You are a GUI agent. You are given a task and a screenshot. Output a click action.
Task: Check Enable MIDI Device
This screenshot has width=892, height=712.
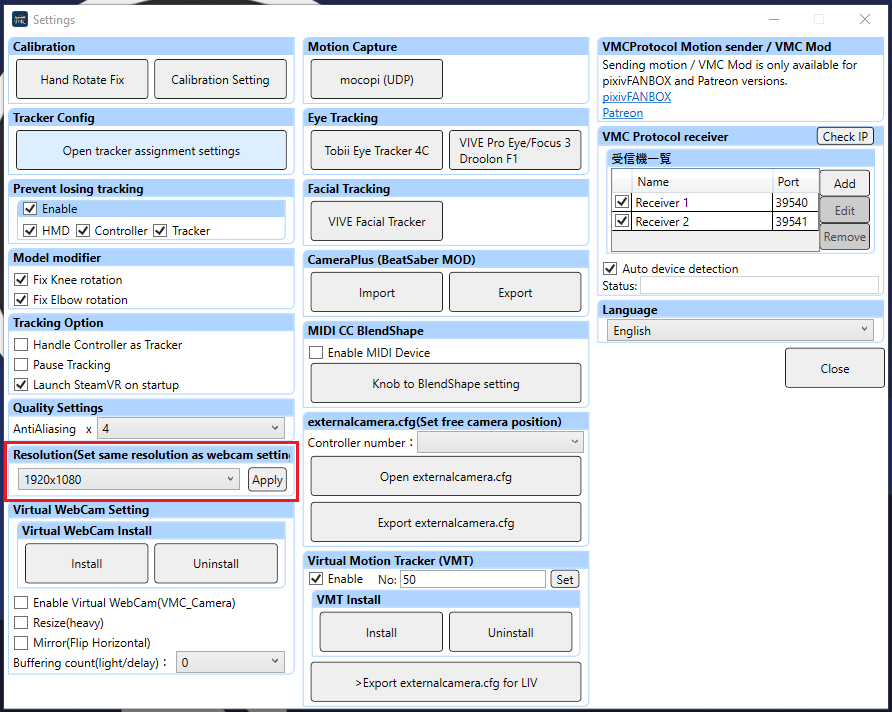click(x=316, y=353)
